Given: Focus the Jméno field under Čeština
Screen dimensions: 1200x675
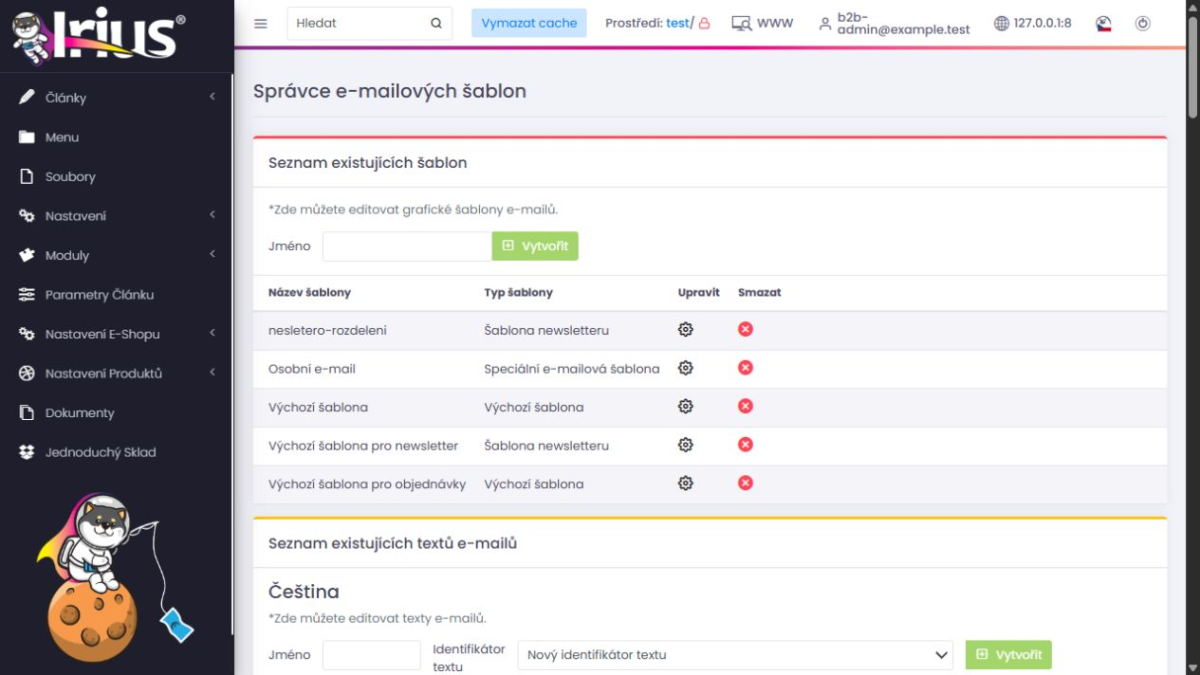Looking at the screenshot, I should 371,655.
